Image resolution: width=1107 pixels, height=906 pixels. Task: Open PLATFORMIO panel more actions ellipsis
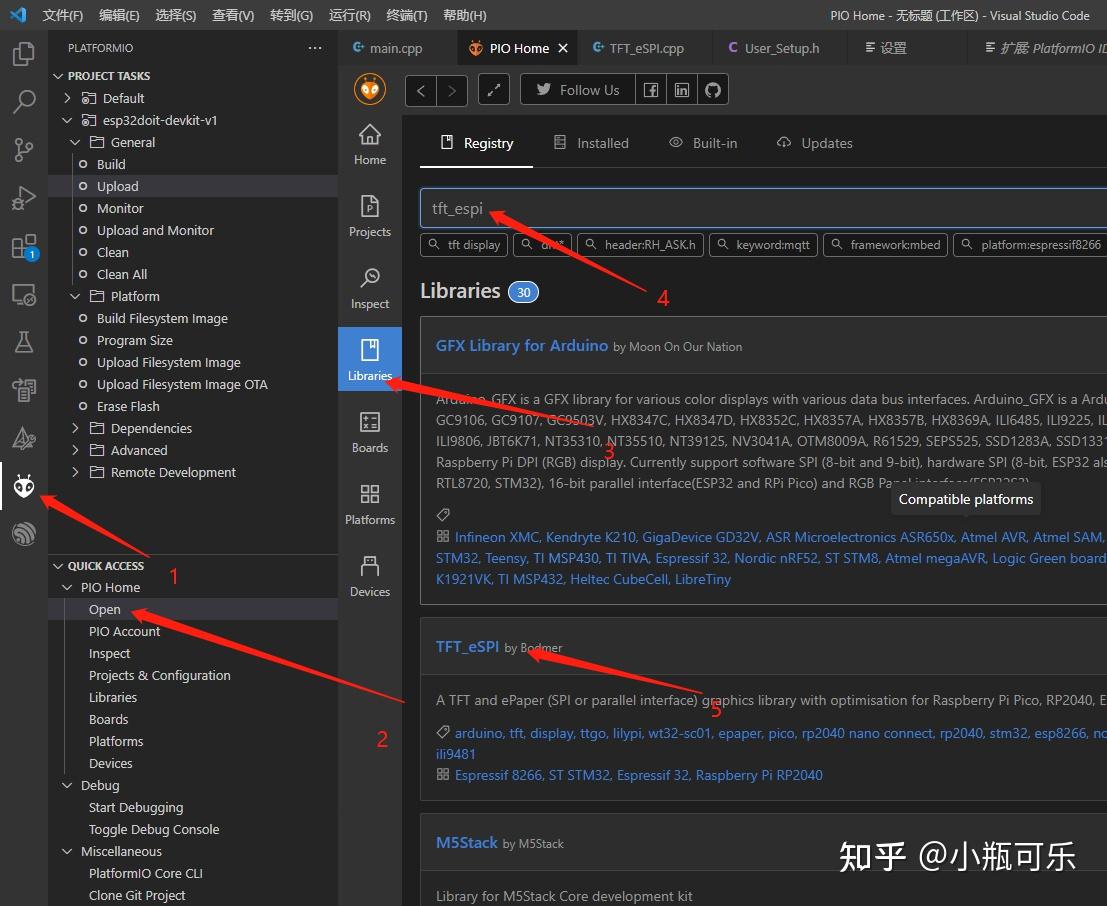pyautogui.click(x=315, y=48)
